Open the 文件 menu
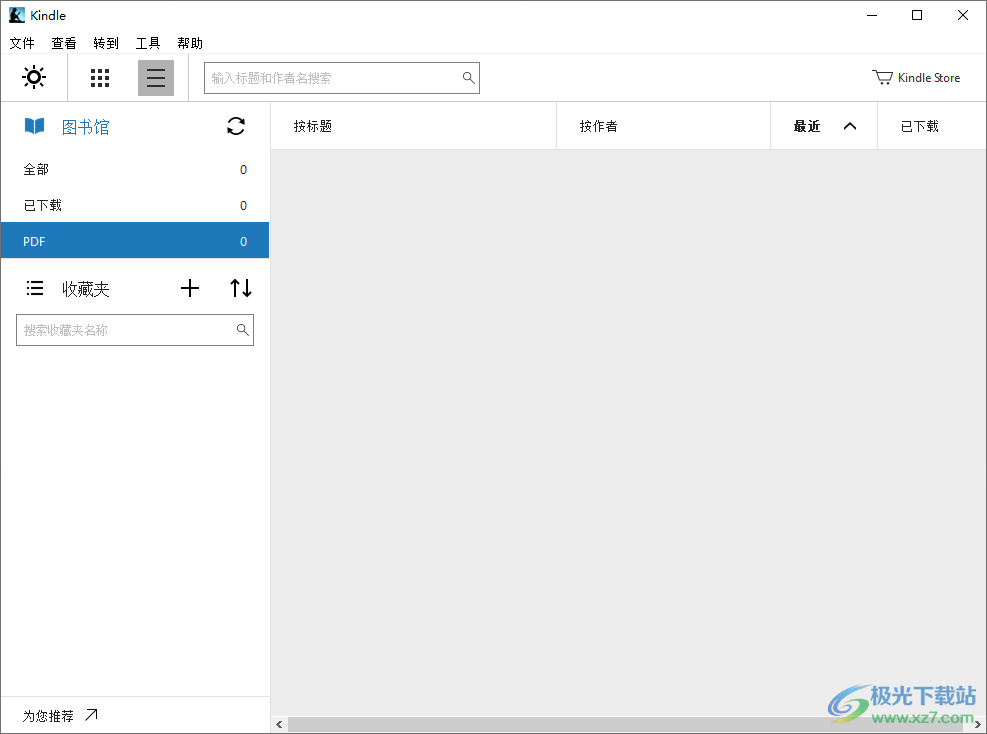 coord(22,43)
